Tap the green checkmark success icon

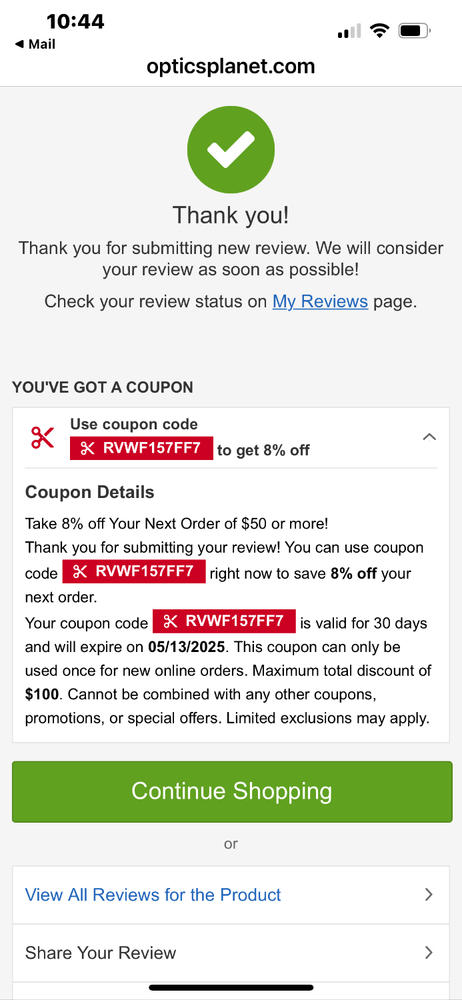click(230, 149)
